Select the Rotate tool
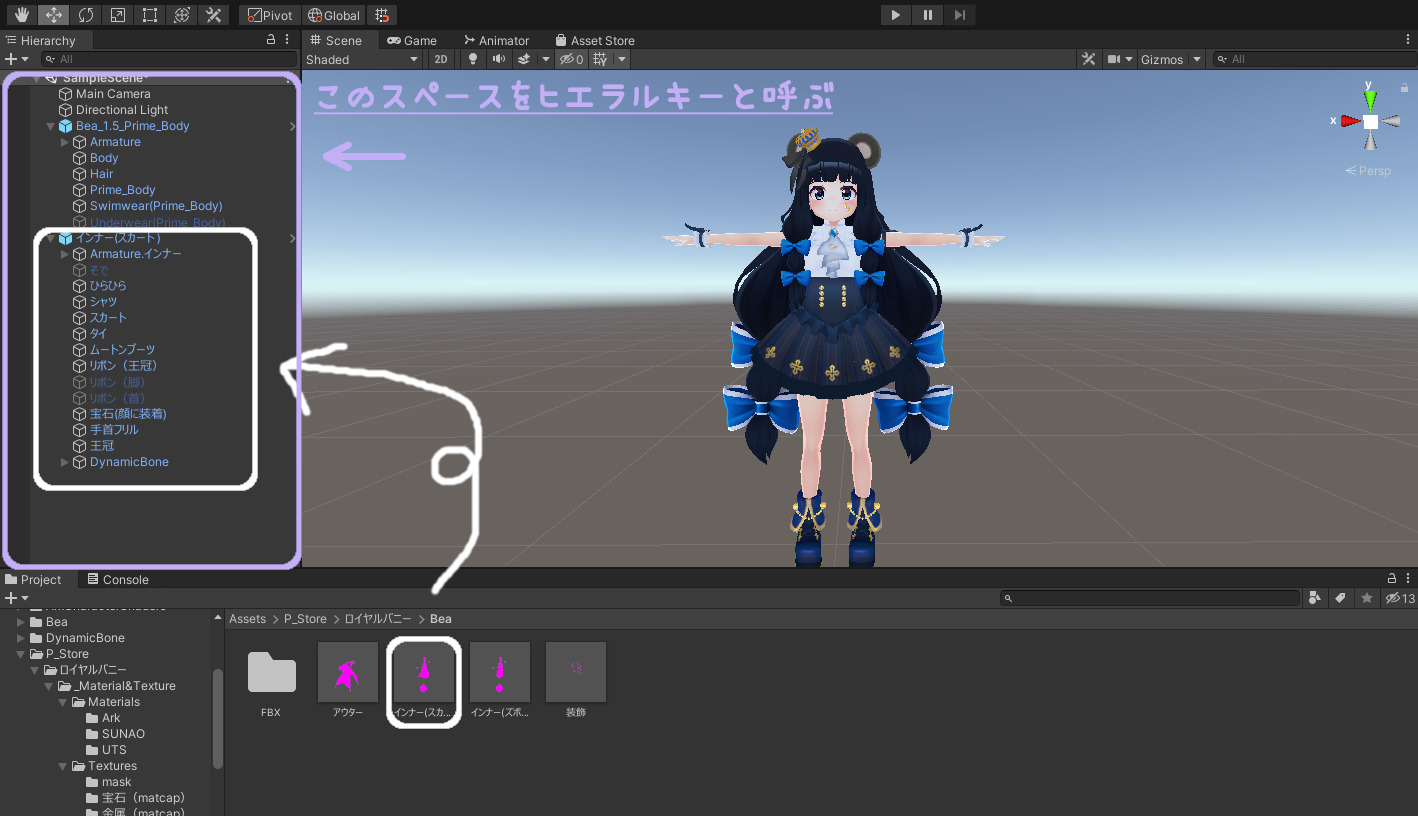This screenshot has width=1418, height=816. 86,15
